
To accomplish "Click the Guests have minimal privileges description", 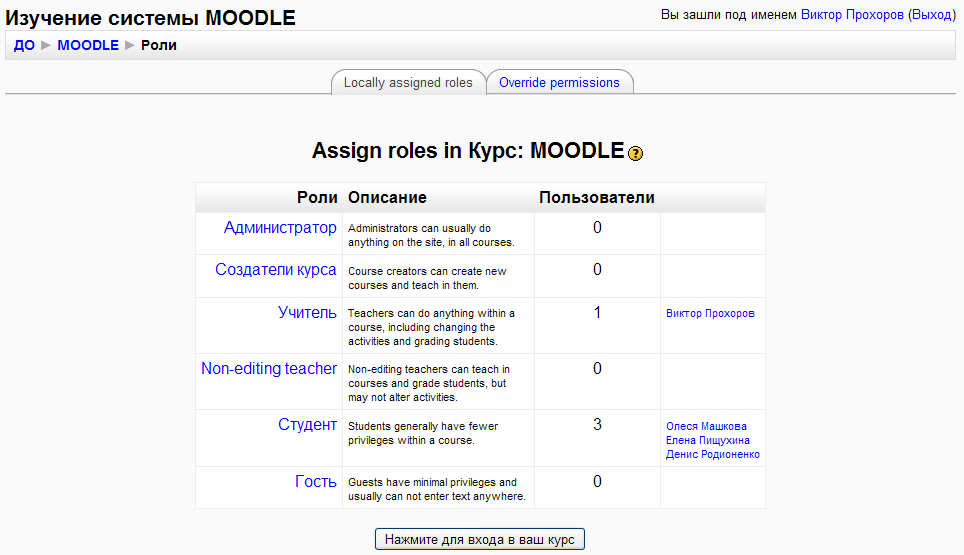I will (x=437, y=489).
